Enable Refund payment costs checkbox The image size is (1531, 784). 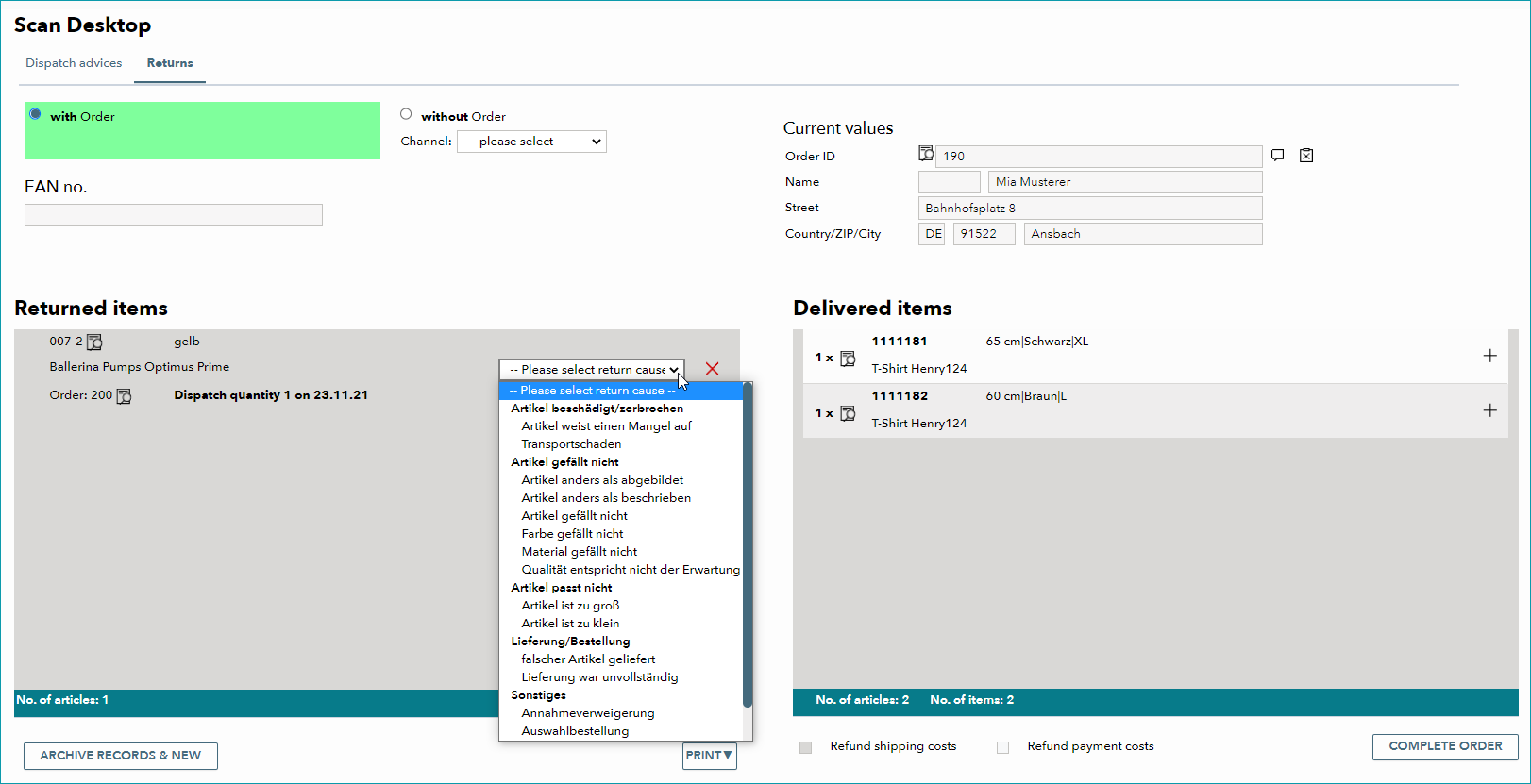[x=1002, y=747]
